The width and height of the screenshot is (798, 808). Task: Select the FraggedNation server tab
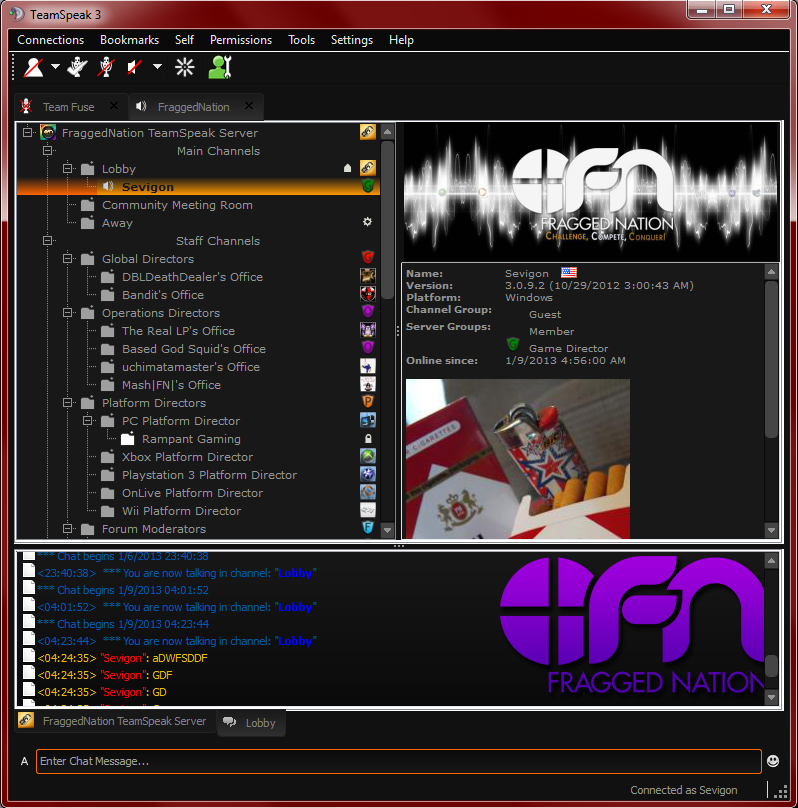[193, 107]
